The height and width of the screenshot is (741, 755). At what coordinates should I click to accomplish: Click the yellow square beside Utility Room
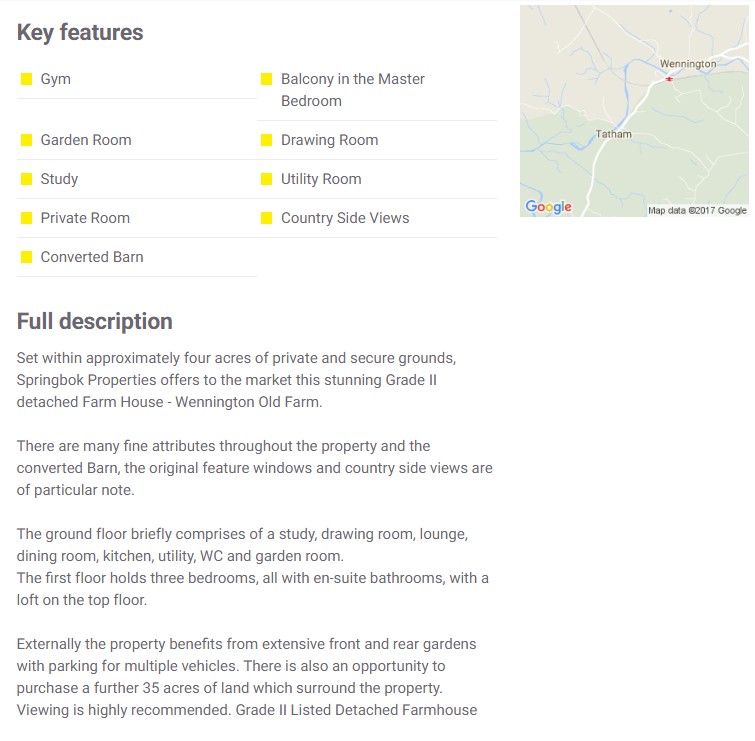tap(266, 179)
